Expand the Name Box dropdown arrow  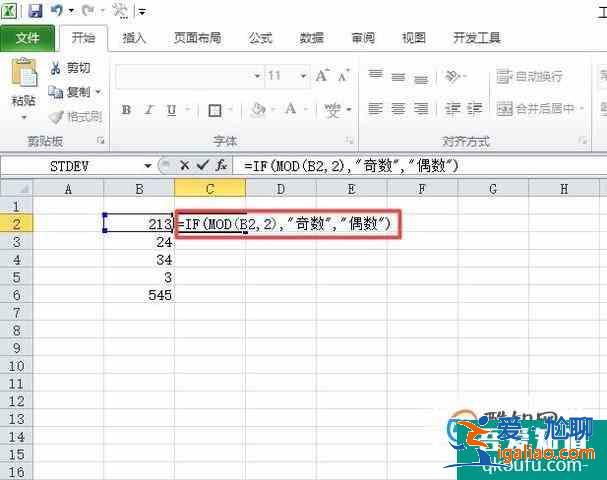point(149,165)
